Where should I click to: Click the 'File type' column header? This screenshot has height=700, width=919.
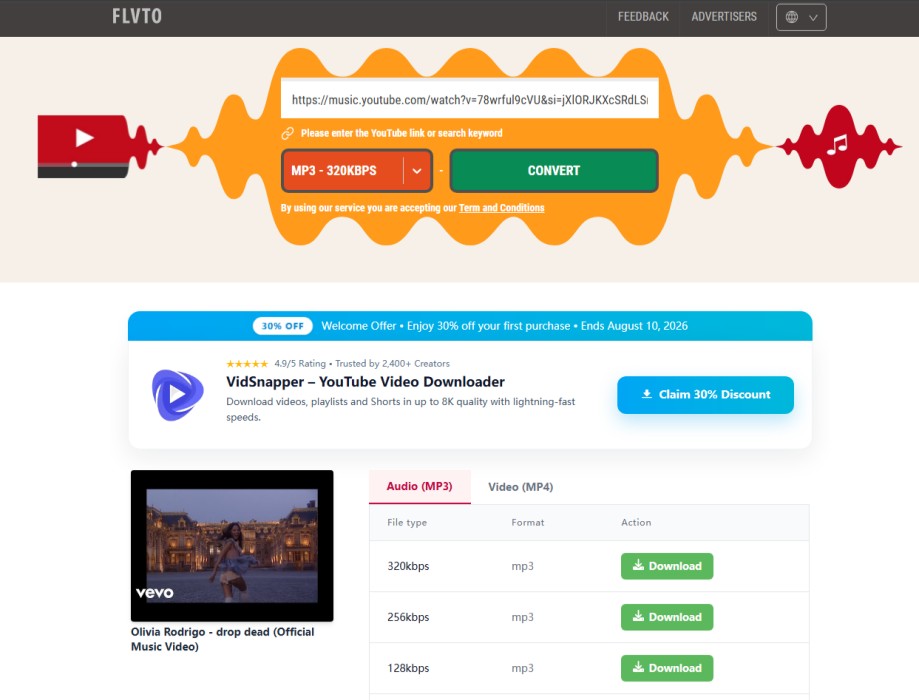407,522
